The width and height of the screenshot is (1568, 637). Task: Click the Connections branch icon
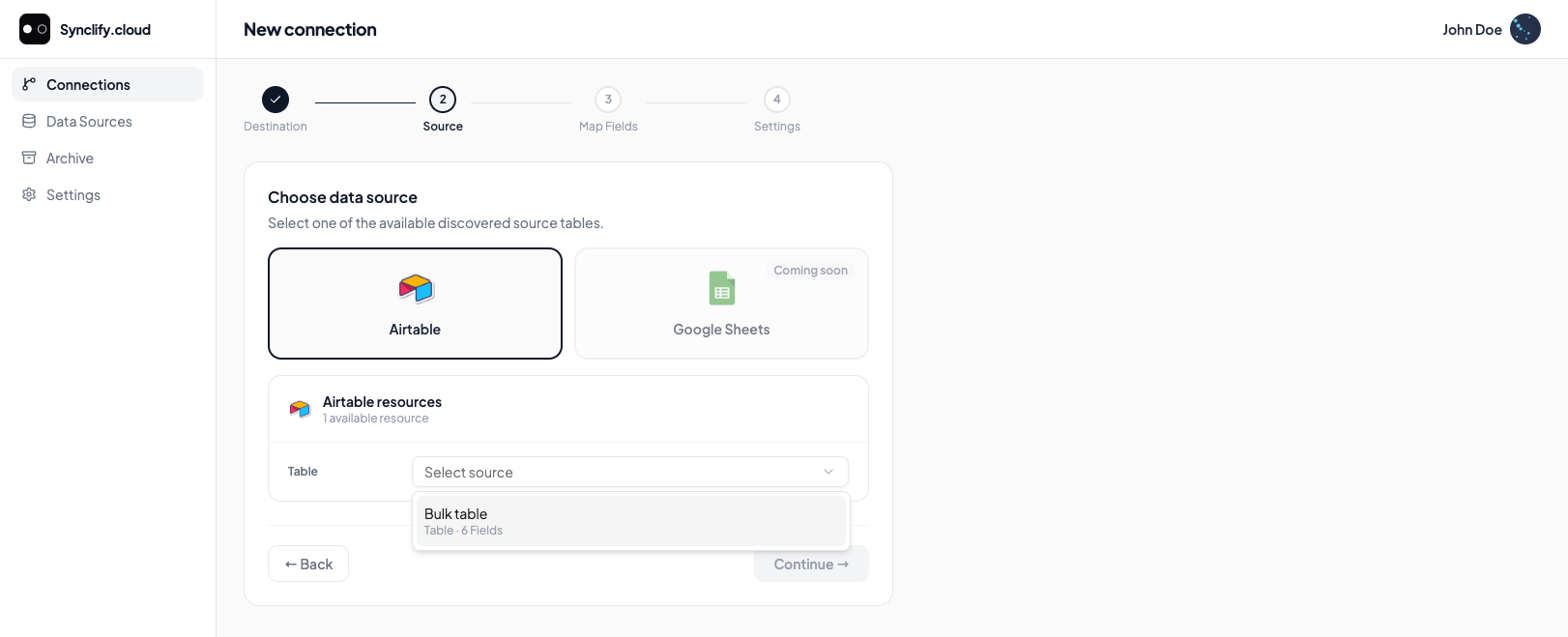[x=29, y=84]
